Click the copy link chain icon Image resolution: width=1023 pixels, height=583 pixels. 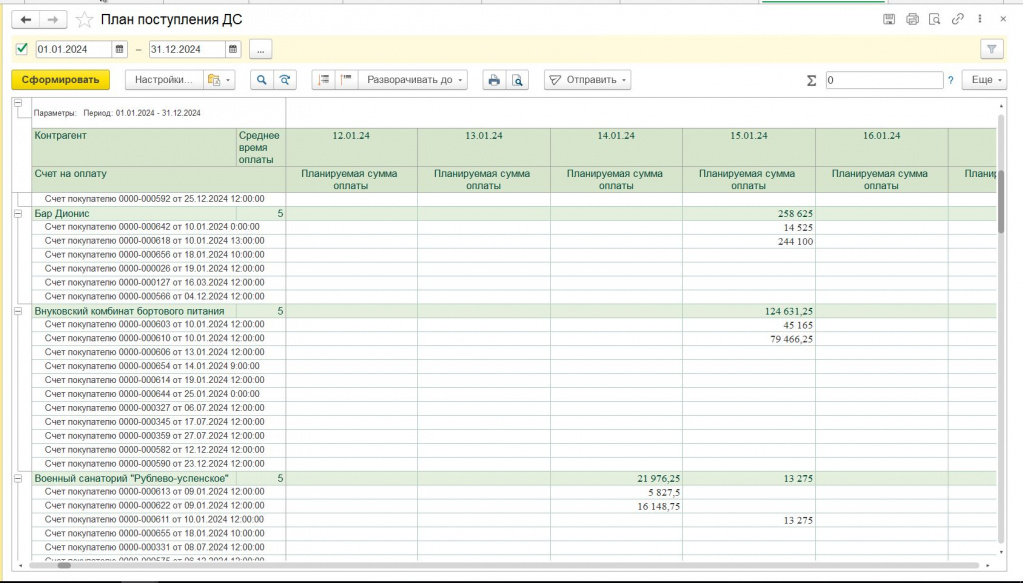[x=958, y=19]
